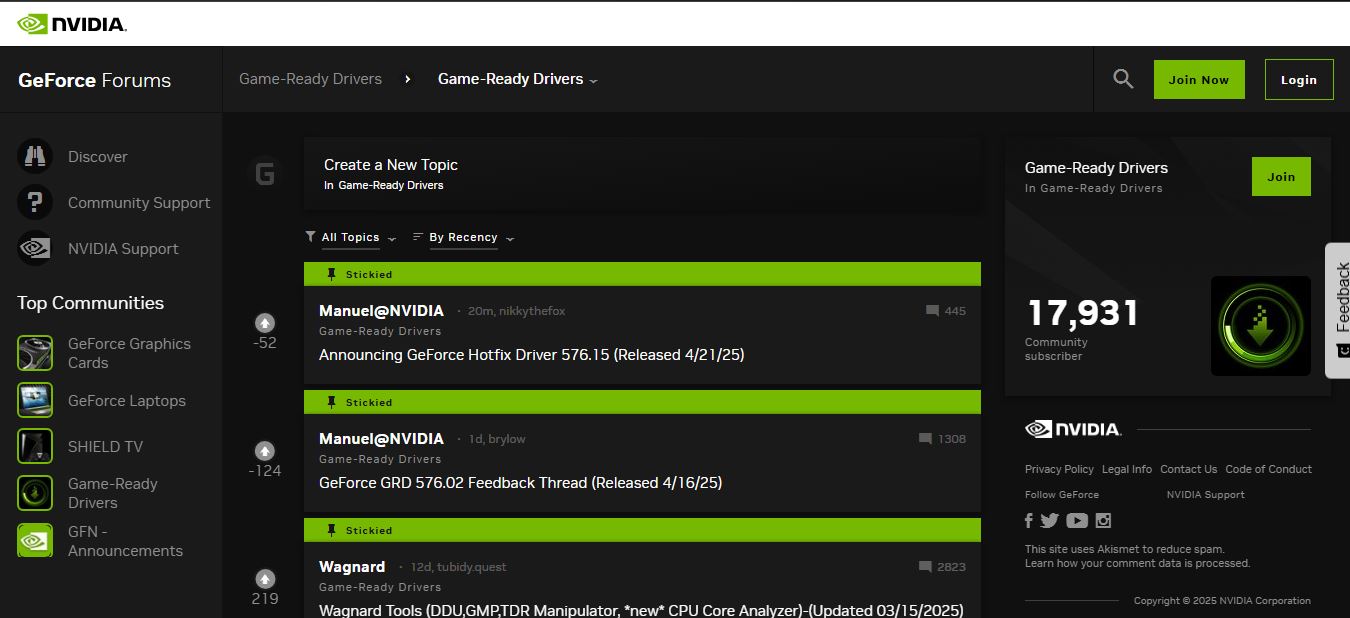Viewport: 1350px width, 618px height.
Task: Open Privacy Policy footer link
Action: tap(1059, 469)
